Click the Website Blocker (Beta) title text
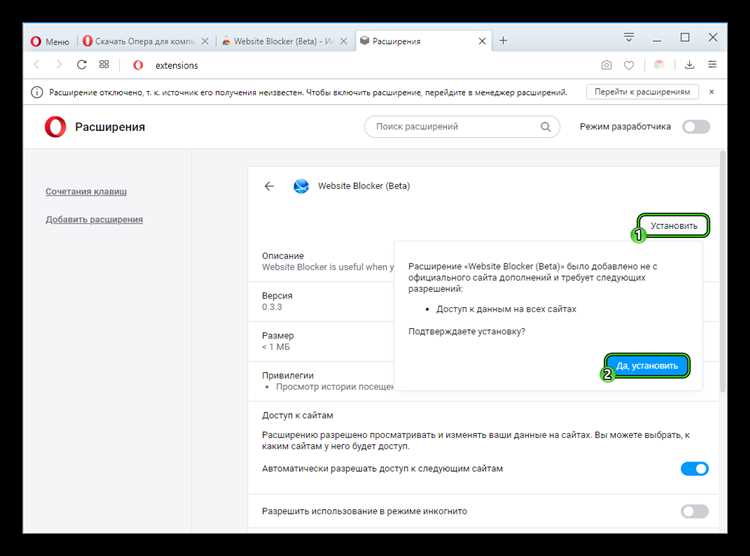 (x=364, y=186)
